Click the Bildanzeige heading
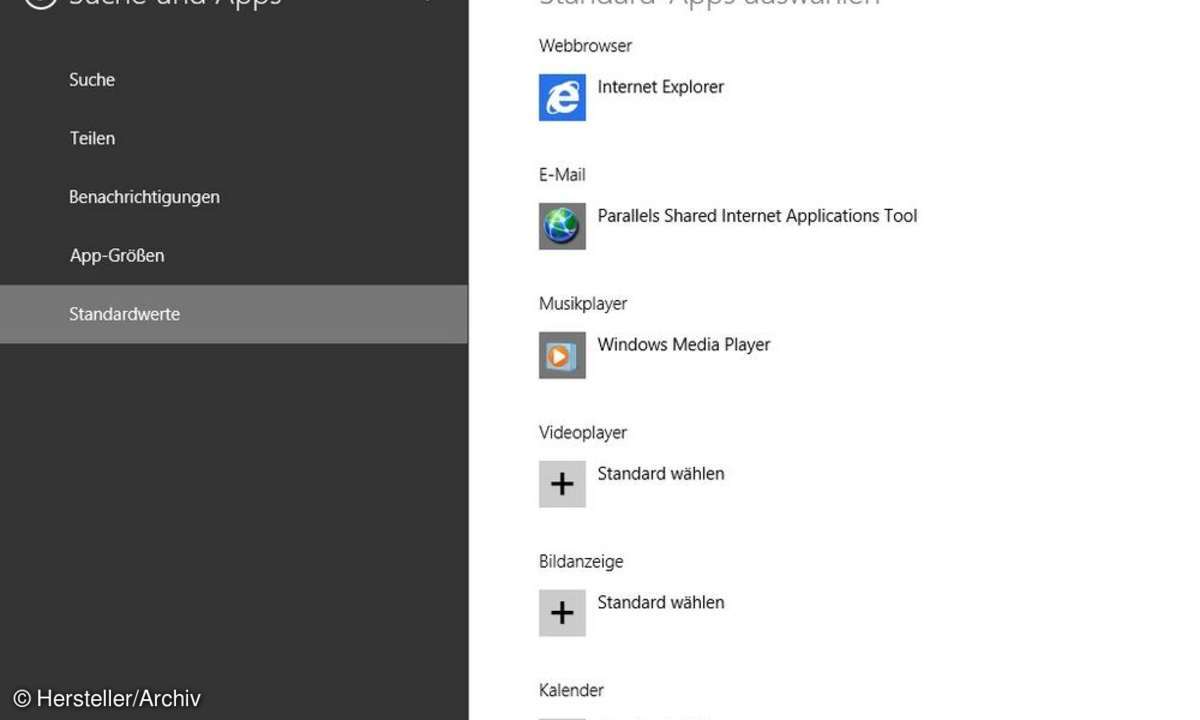 pos(581,562)
